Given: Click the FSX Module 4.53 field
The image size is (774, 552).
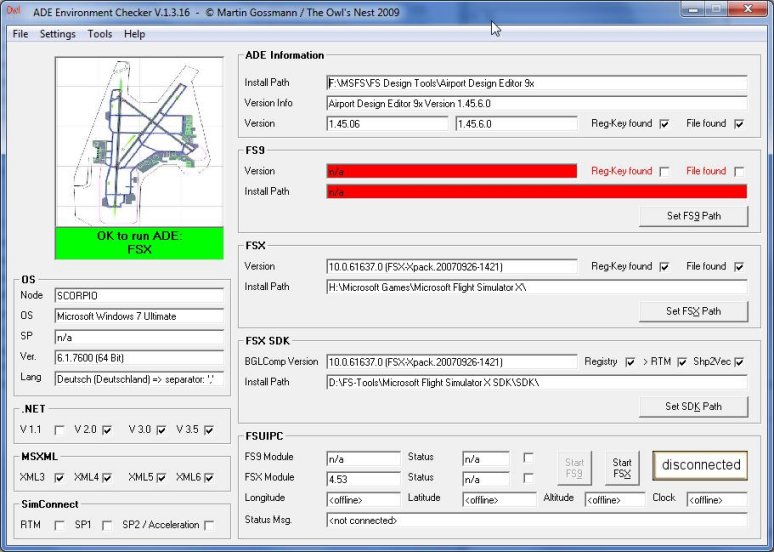Looking at the screenshot, I should pos(363,479).
